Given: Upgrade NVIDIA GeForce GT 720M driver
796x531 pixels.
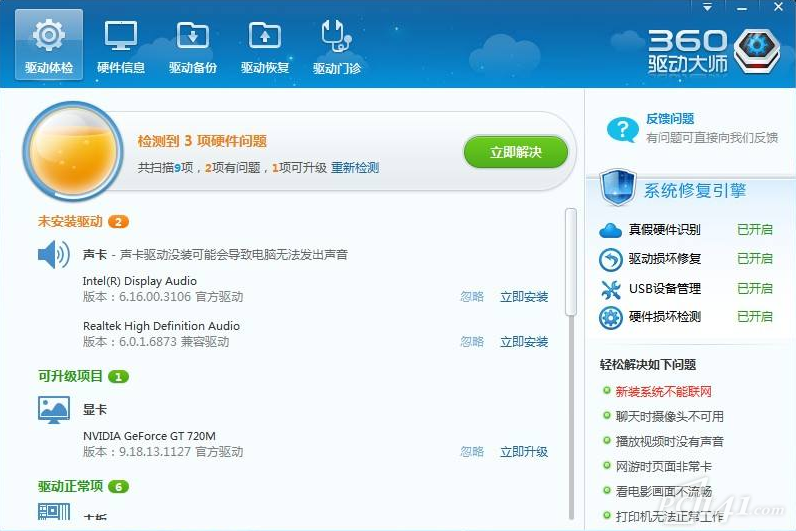Looking at the screenshot, I should [x=524, y=452].
